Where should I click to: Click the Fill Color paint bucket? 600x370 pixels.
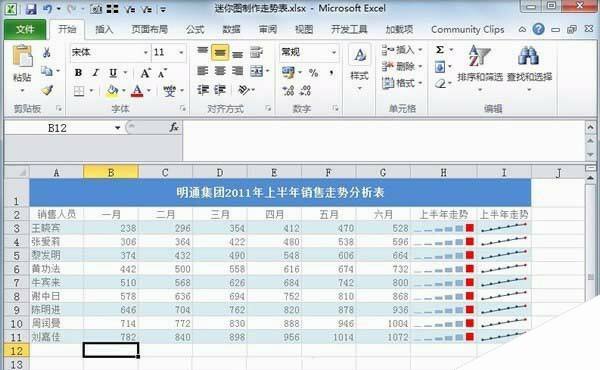click(x=112, y=91)
